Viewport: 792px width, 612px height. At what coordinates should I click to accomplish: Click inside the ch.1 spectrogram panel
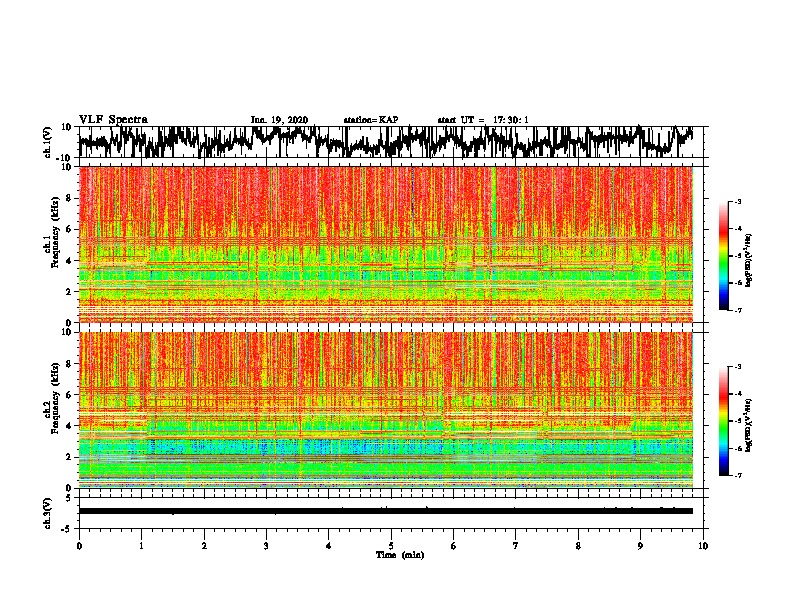(x=385, y=244)
